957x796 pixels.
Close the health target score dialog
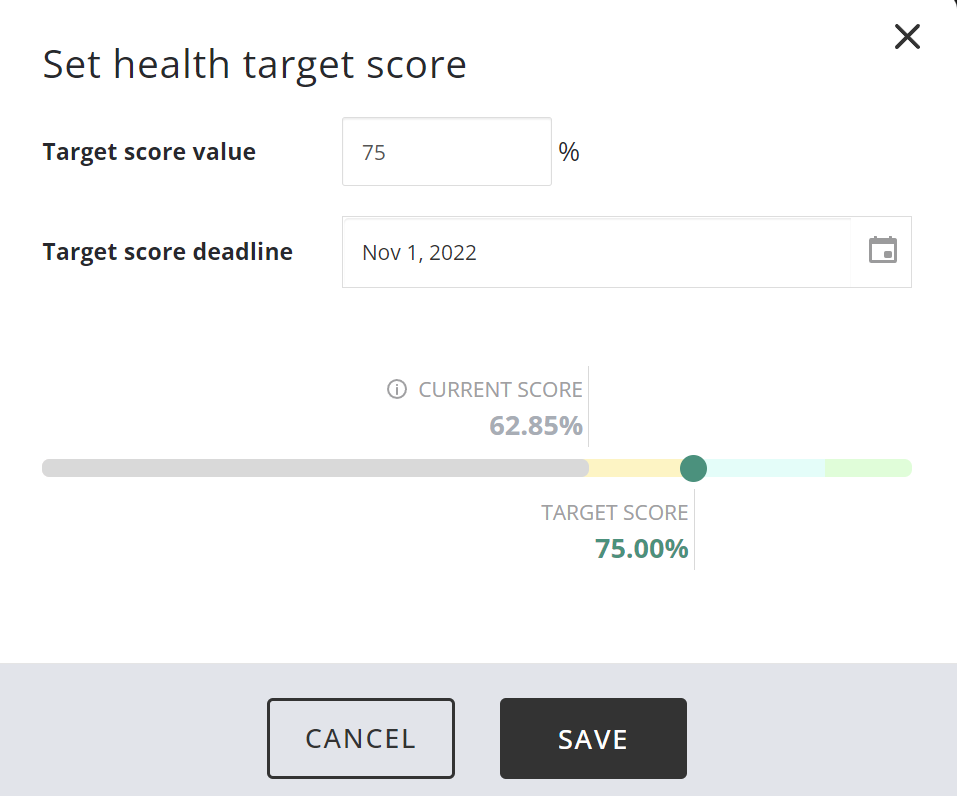point(907,38)
